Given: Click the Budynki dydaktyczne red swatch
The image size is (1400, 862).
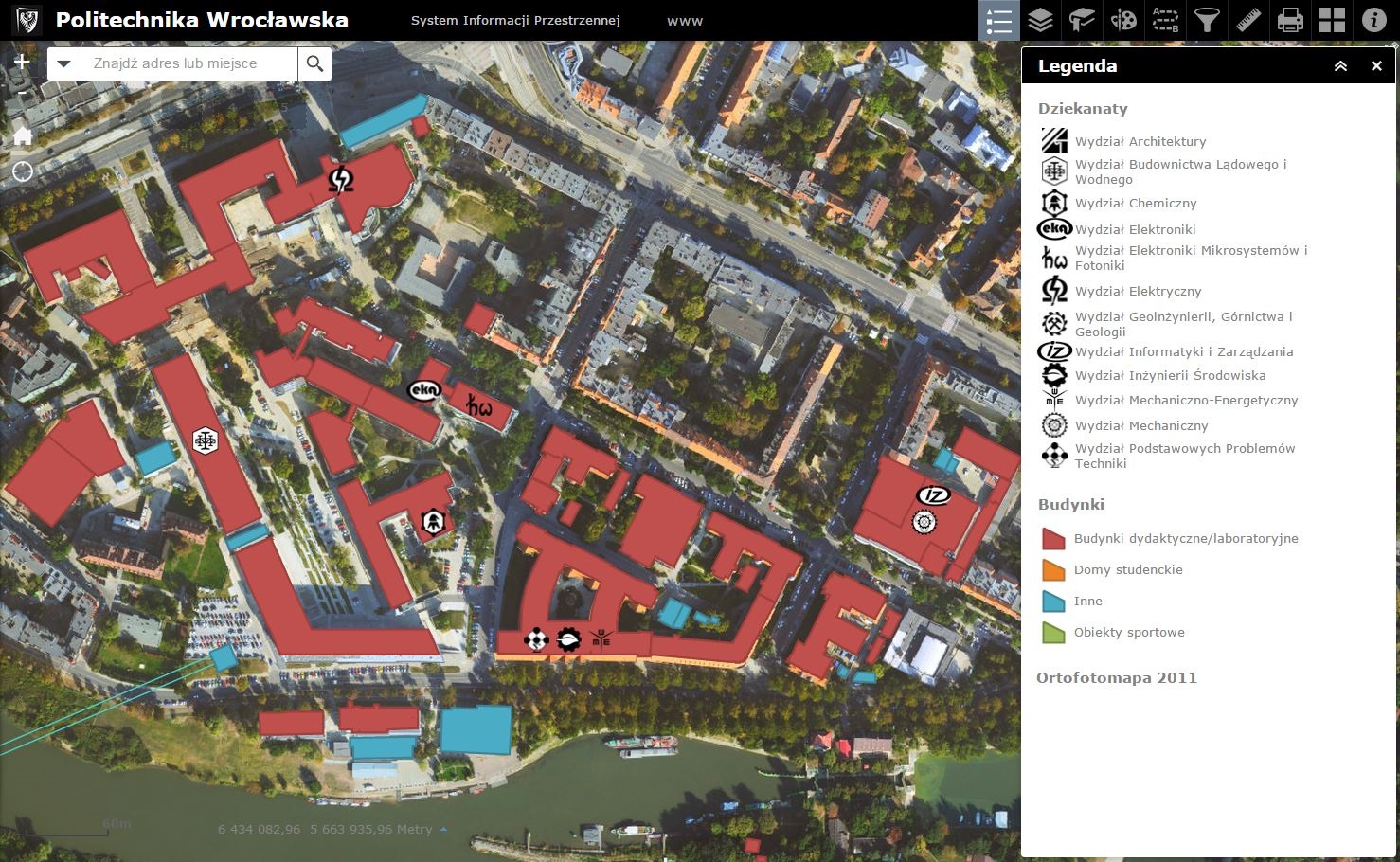Looking at the screenshot, I should (x=1053, y=538).
